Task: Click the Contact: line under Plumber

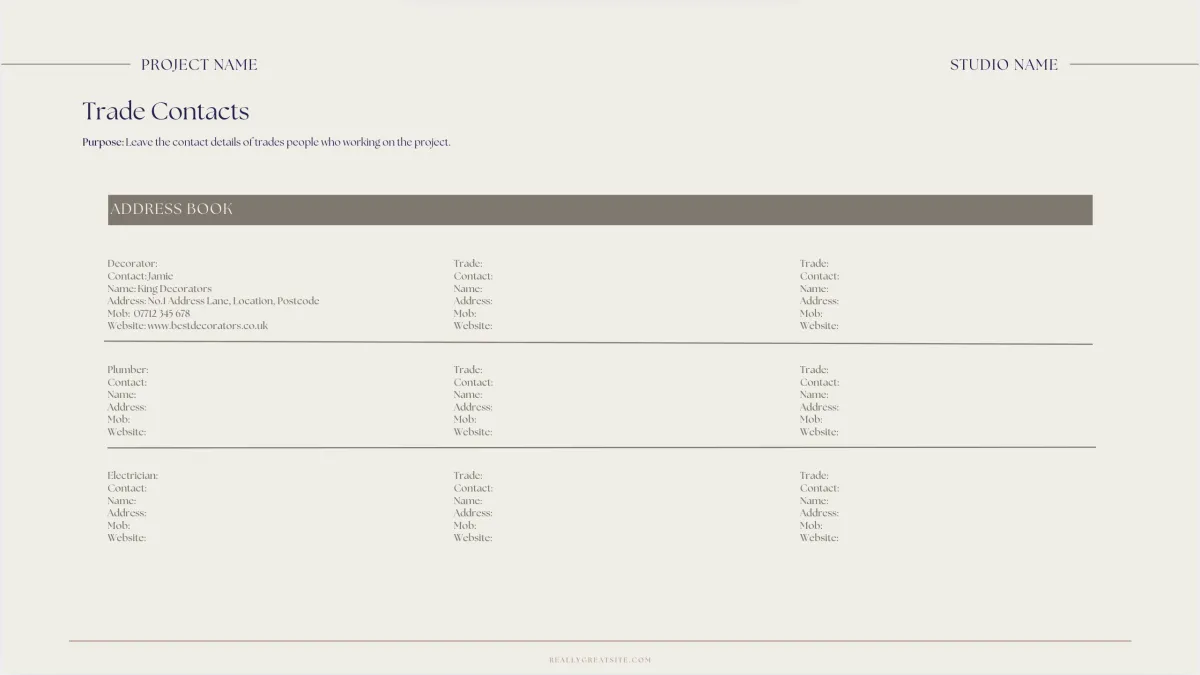Action: (127, 382)
